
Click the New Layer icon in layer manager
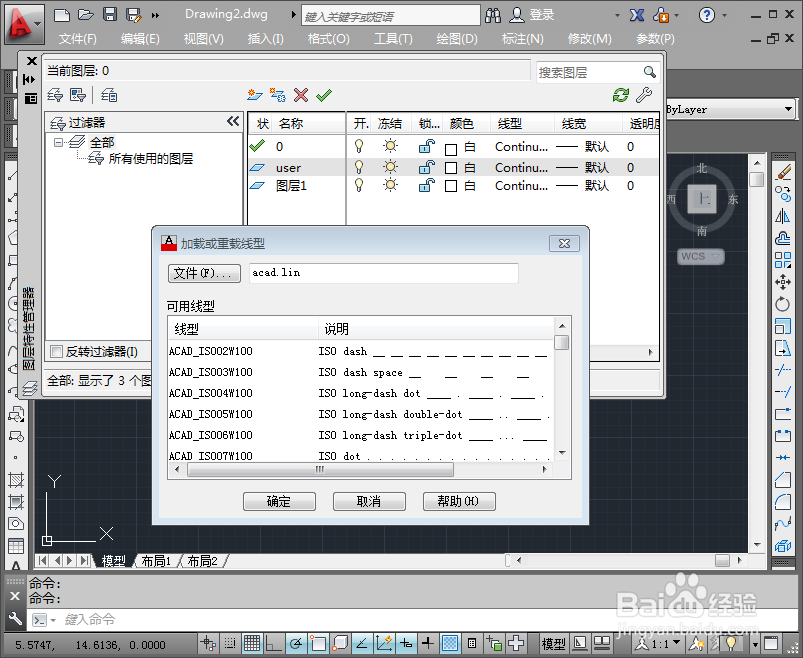click(x=255, y=95)
